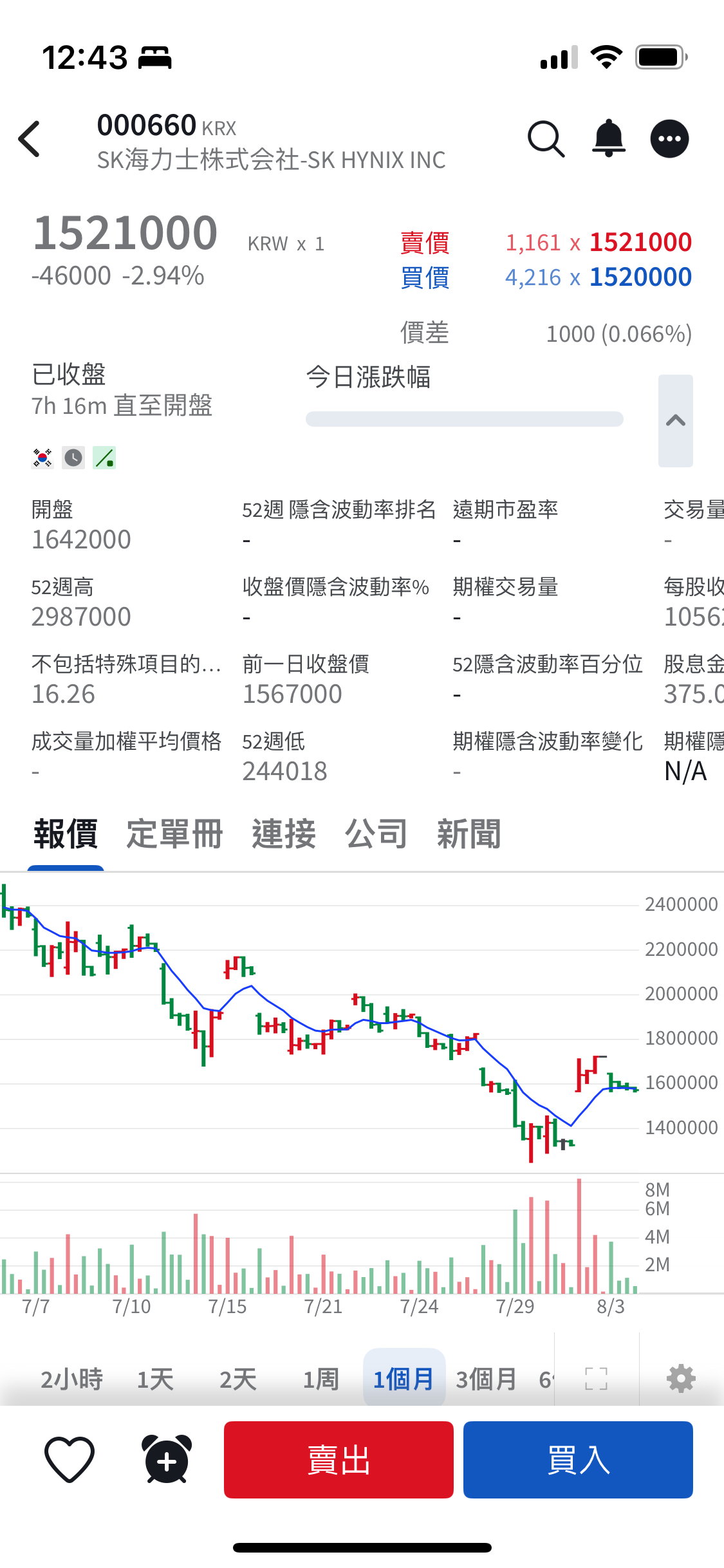Open the search magnifier icon
The image size is (724, 1568).
click(546, 138)
